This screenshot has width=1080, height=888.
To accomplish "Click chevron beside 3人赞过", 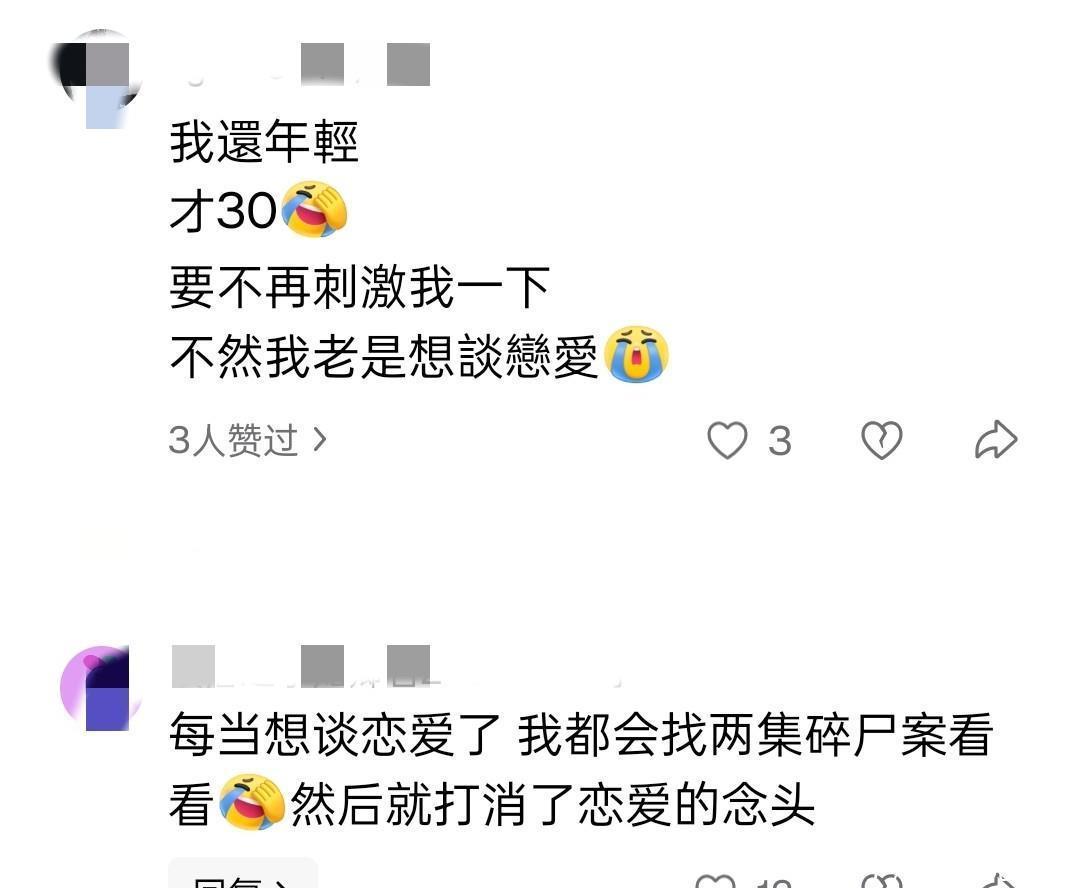I will pos(319,440).
